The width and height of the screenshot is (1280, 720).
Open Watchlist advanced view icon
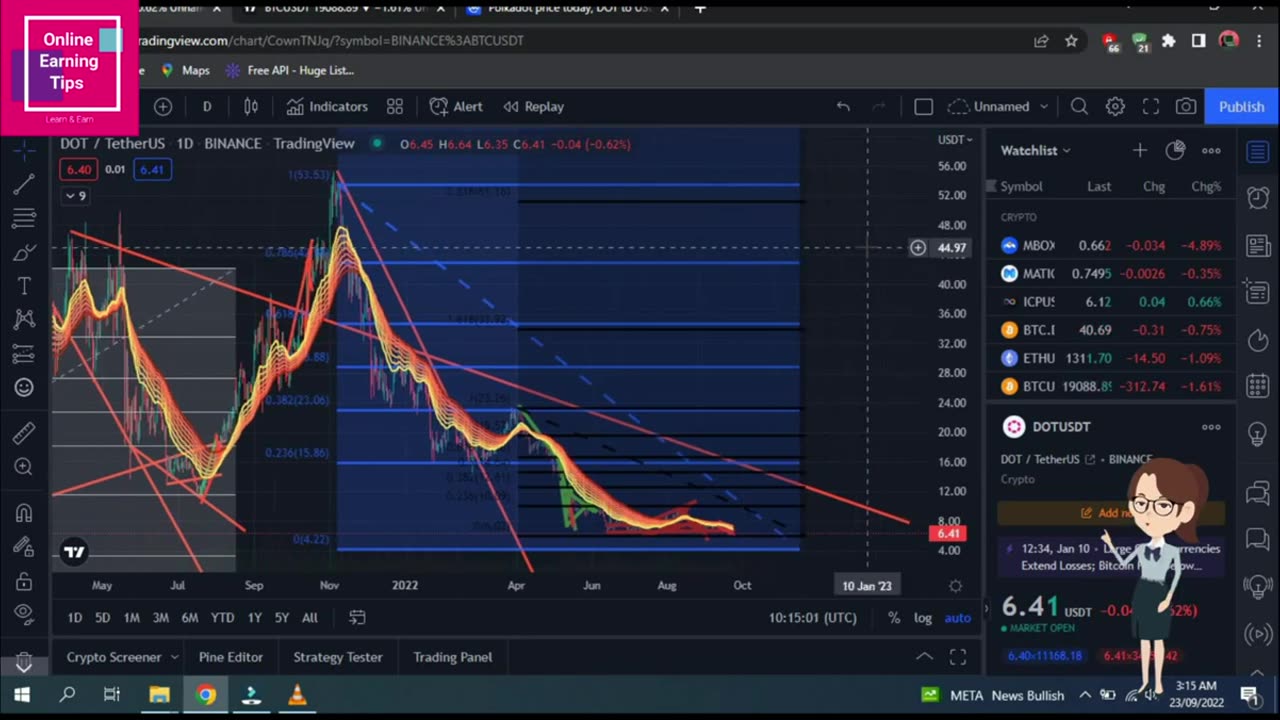click(x=1175, y=150)
